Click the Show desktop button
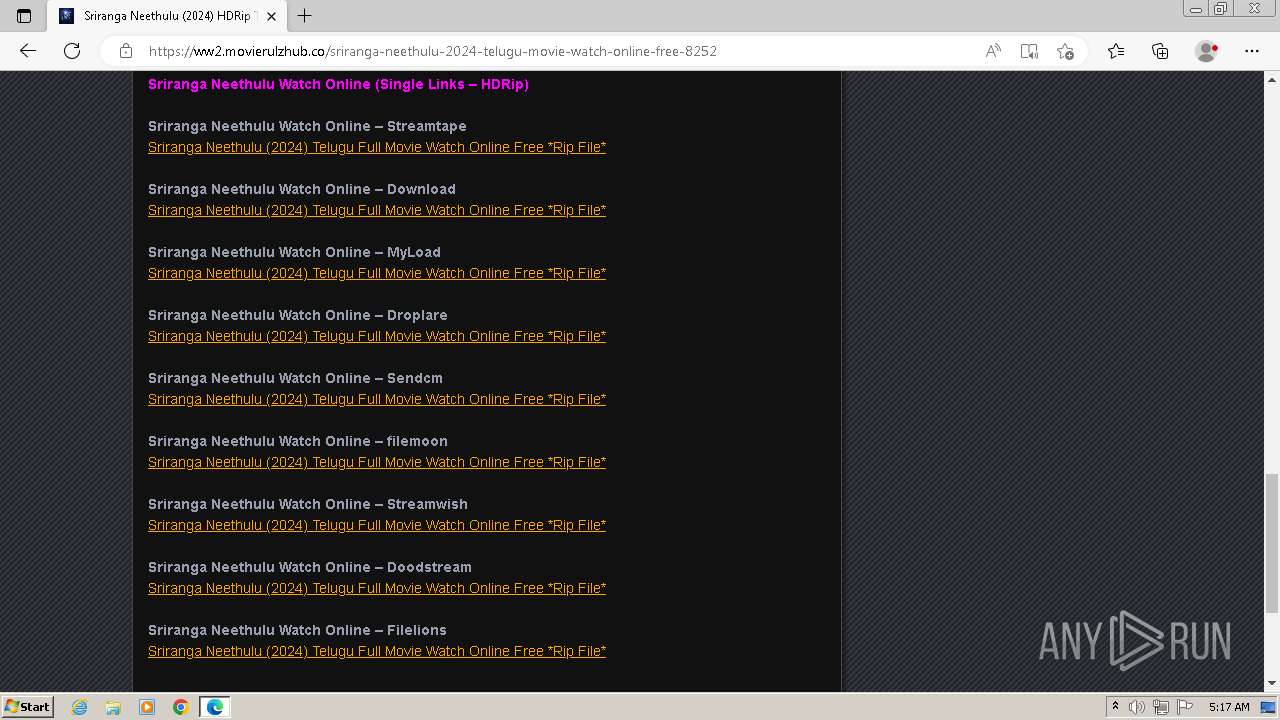Screen dimensions: 1280x720 click(x=1269, y=707)
